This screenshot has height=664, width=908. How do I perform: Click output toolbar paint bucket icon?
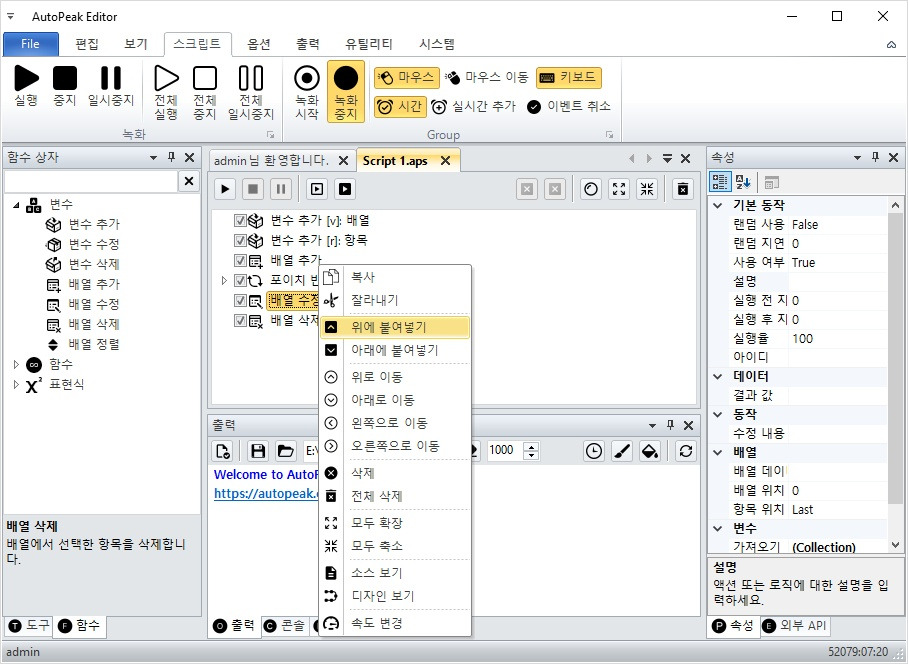coord(650,451)
